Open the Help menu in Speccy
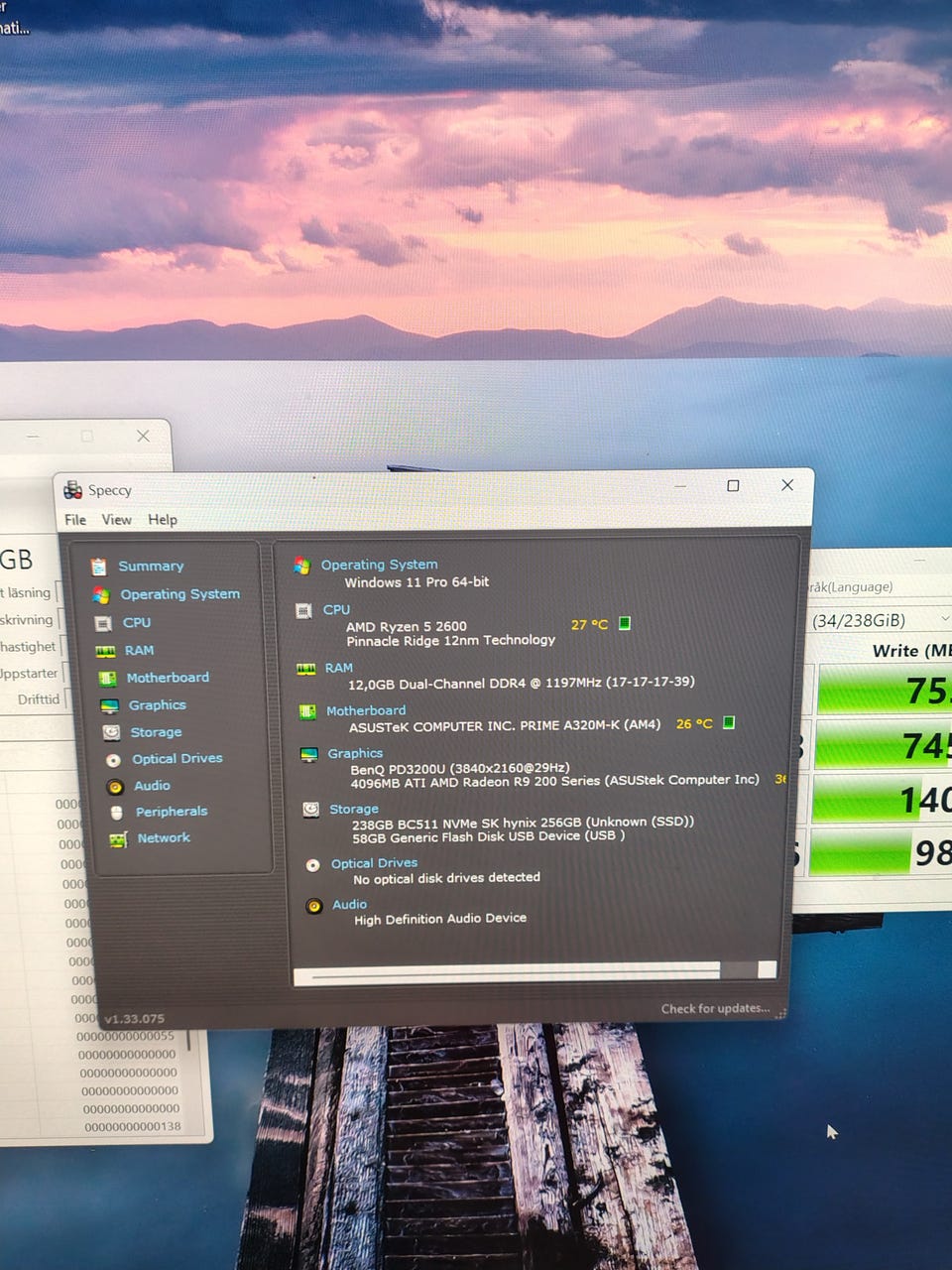 [163, 520]
